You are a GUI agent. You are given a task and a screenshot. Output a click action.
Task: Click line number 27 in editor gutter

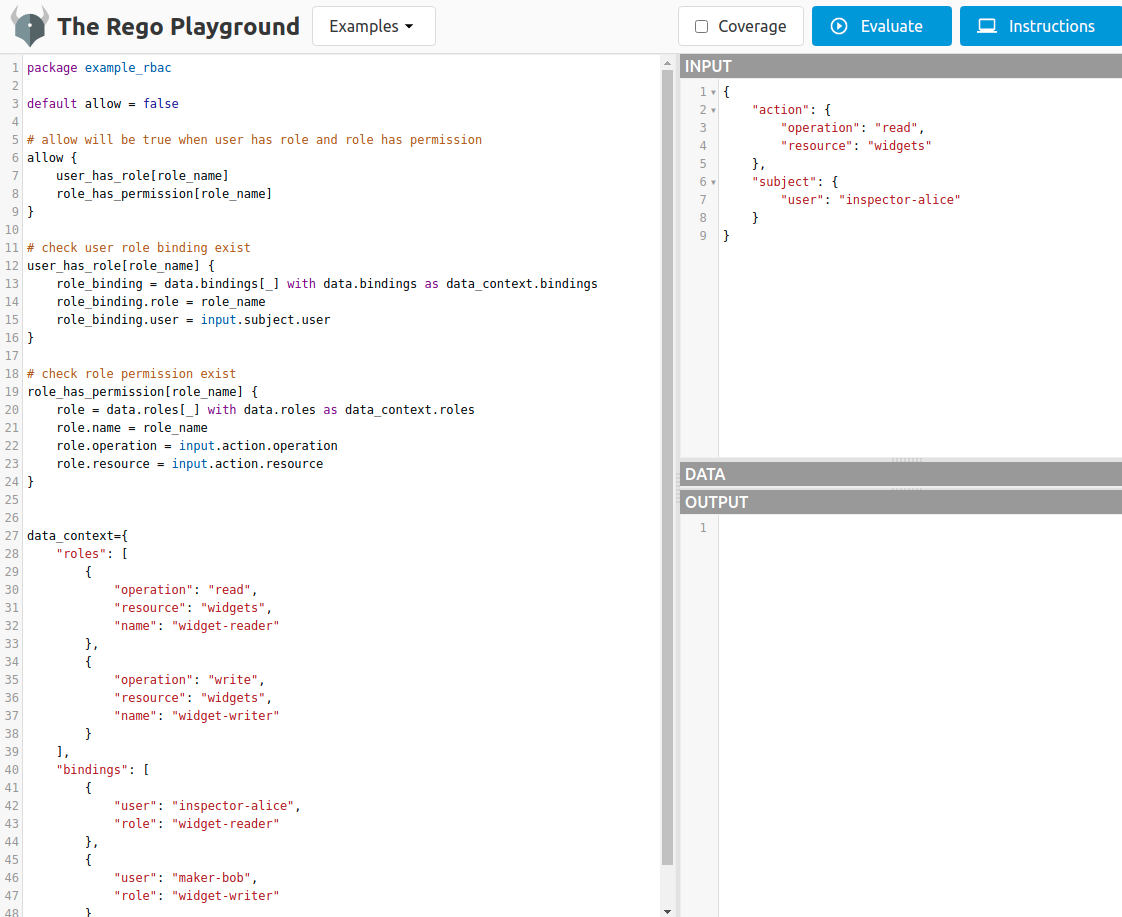coord(11,536)
